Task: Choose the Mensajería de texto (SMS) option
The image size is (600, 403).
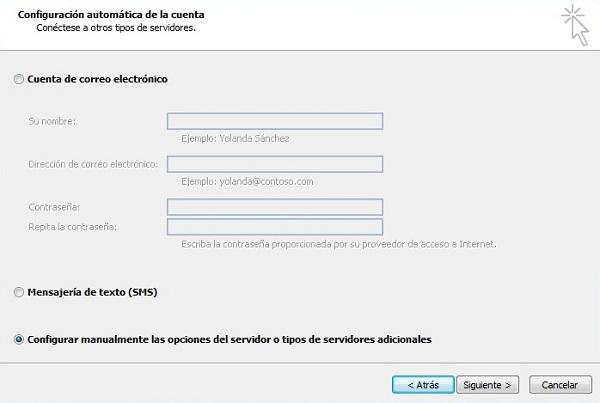Action: [x=20, y=293]
